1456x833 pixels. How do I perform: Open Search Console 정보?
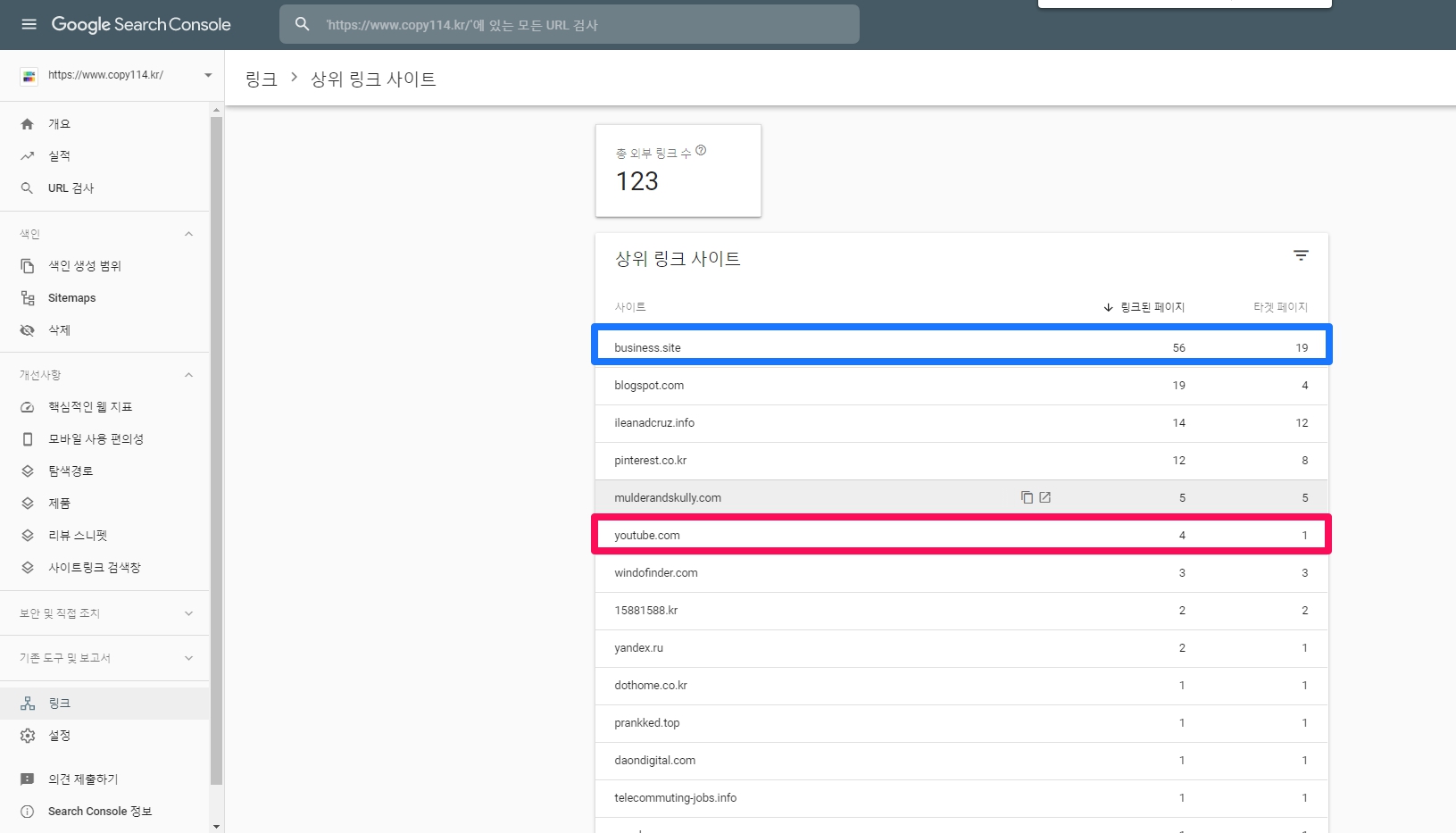[x=104, y=812]
